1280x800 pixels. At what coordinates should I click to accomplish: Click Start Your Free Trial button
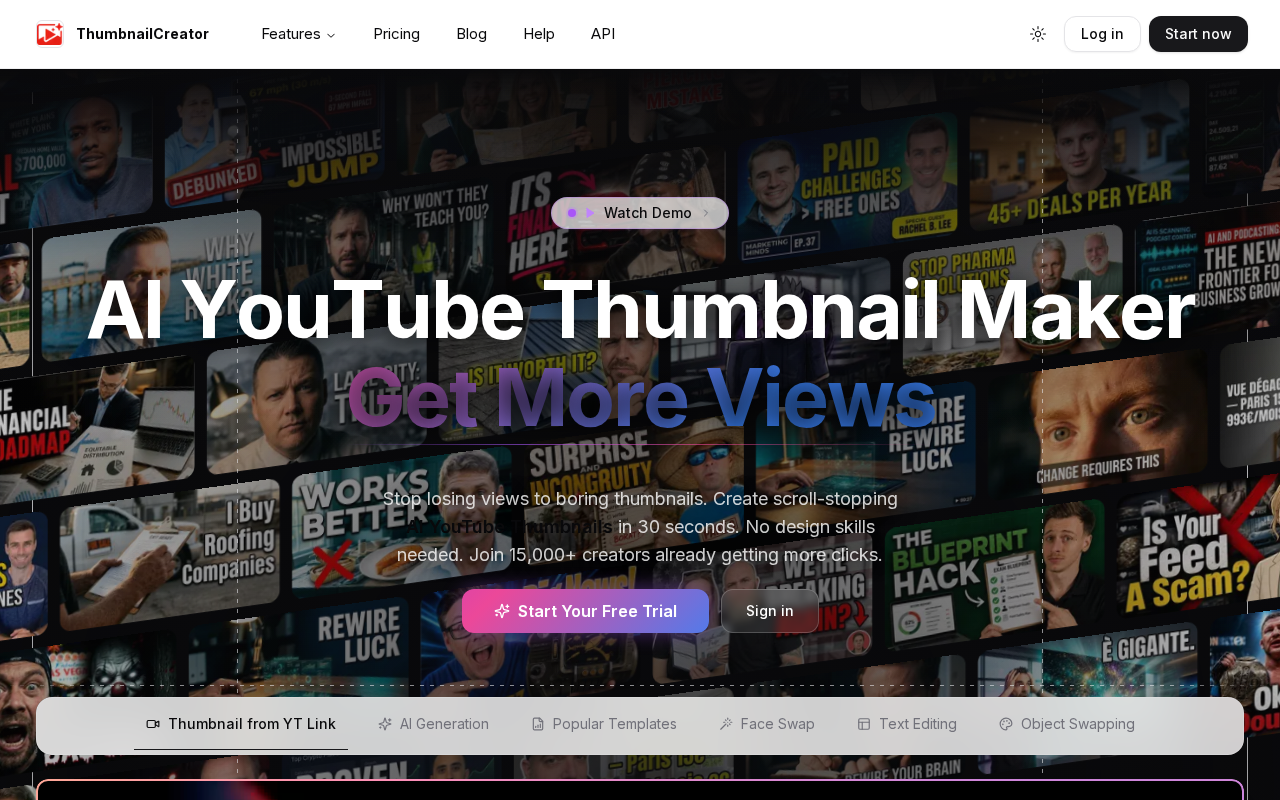click(585, 611)
